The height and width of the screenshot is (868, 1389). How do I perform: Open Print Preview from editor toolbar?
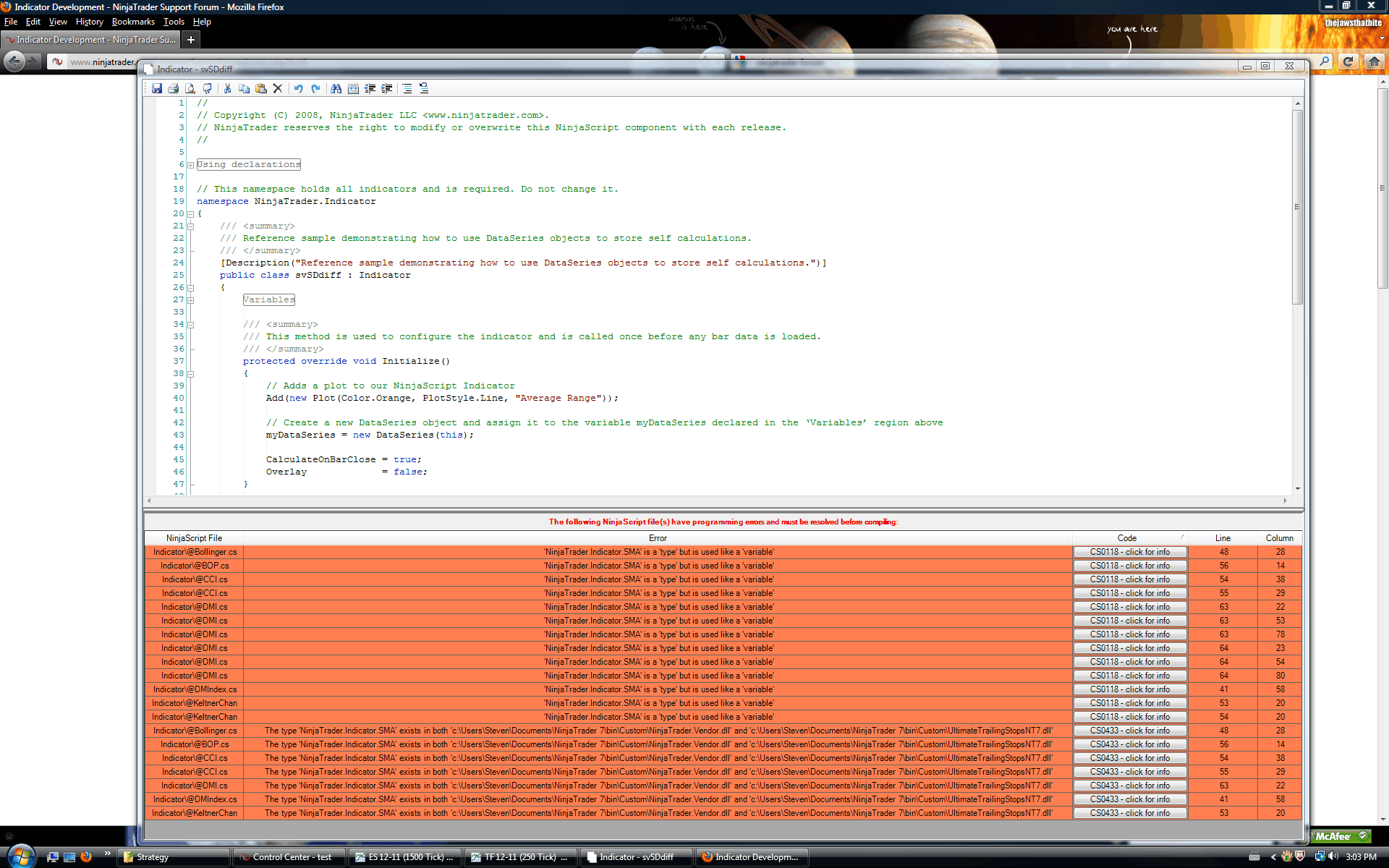(x=190, y=88)
